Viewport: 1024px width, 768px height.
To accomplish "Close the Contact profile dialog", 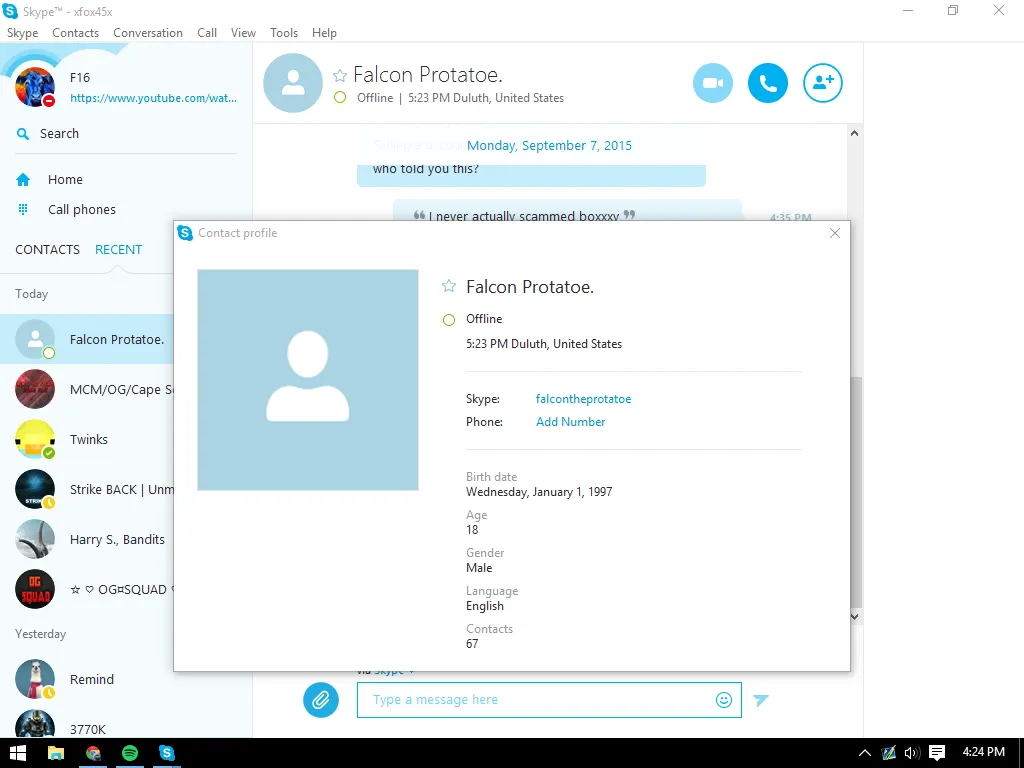I will [835, 233].
